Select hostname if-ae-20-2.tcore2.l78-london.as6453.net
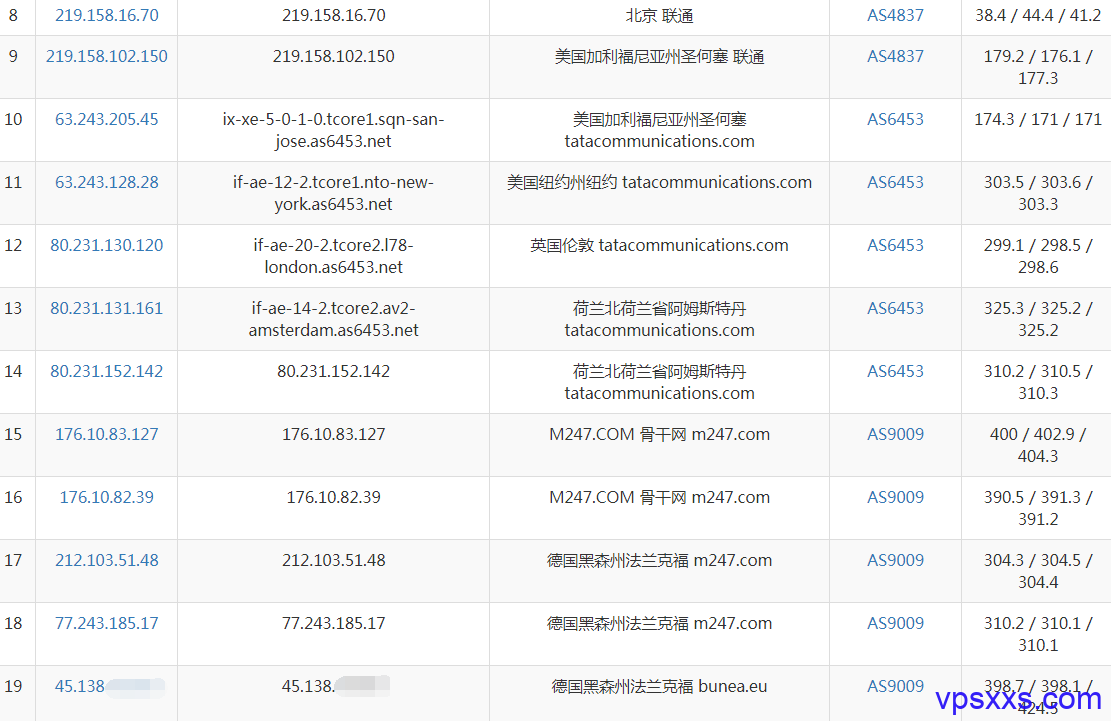The height and width of the screenshot is (721, 1111). [333, 256]
